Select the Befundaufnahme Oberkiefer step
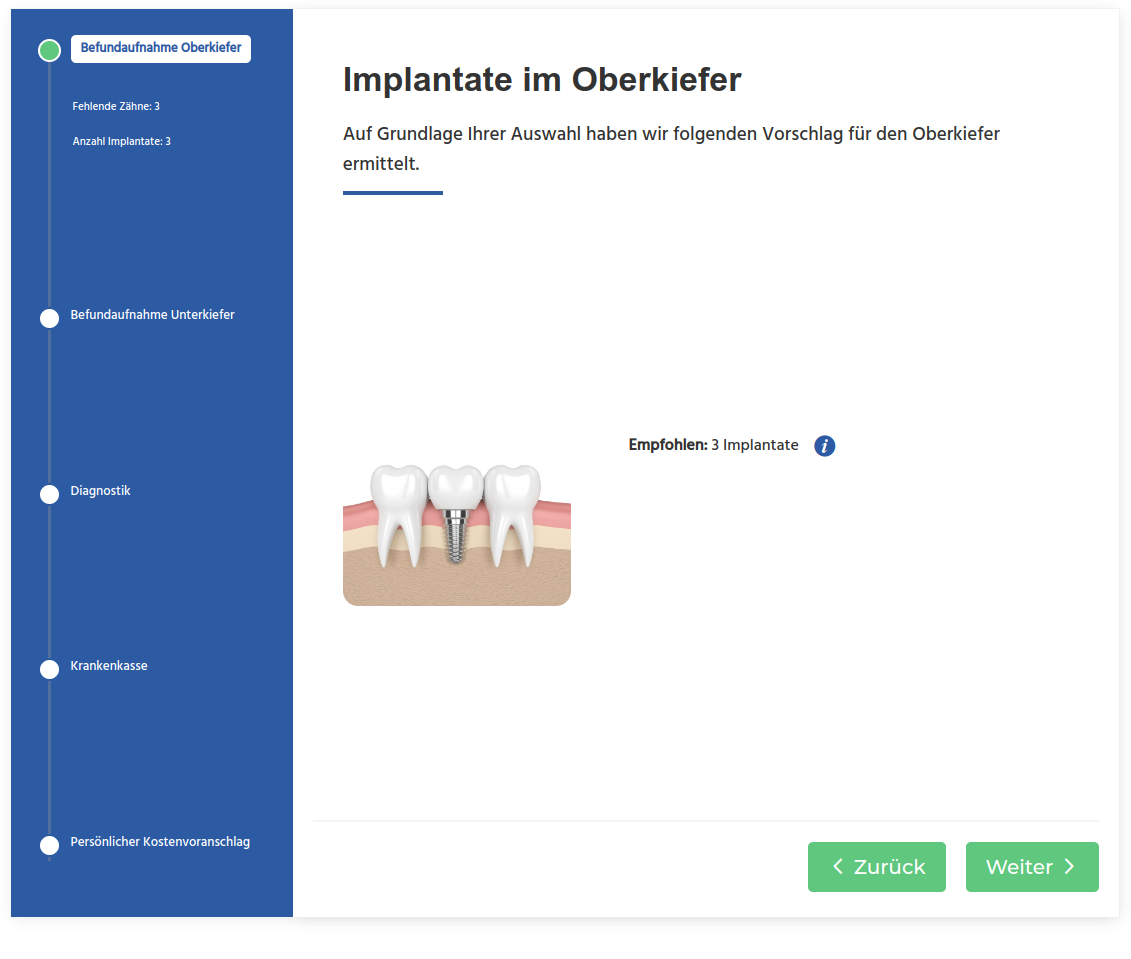Image resolution: width=1131 pixels, height=959 pixels. 161,48
